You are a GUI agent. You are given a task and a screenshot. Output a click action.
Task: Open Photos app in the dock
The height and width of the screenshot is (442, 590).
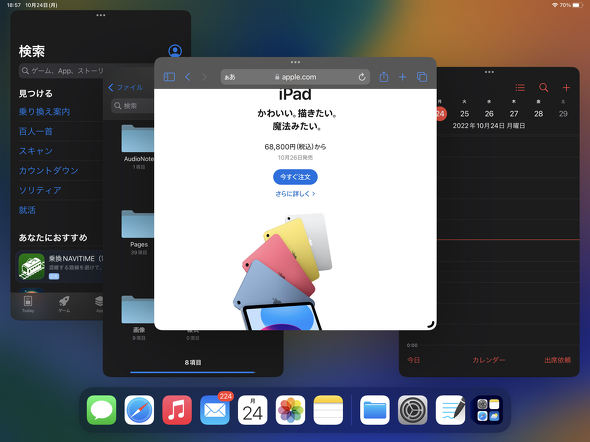[290, 410]
